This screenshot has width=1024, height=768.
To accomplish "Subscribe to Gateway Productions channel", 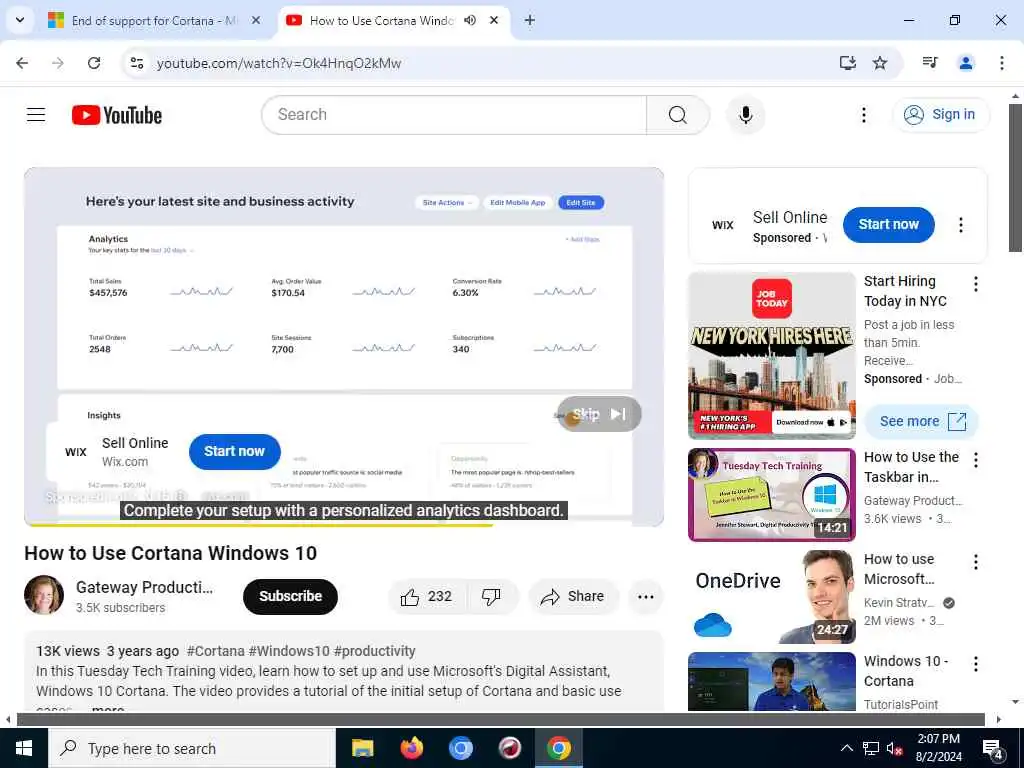I will coord(290,596).
